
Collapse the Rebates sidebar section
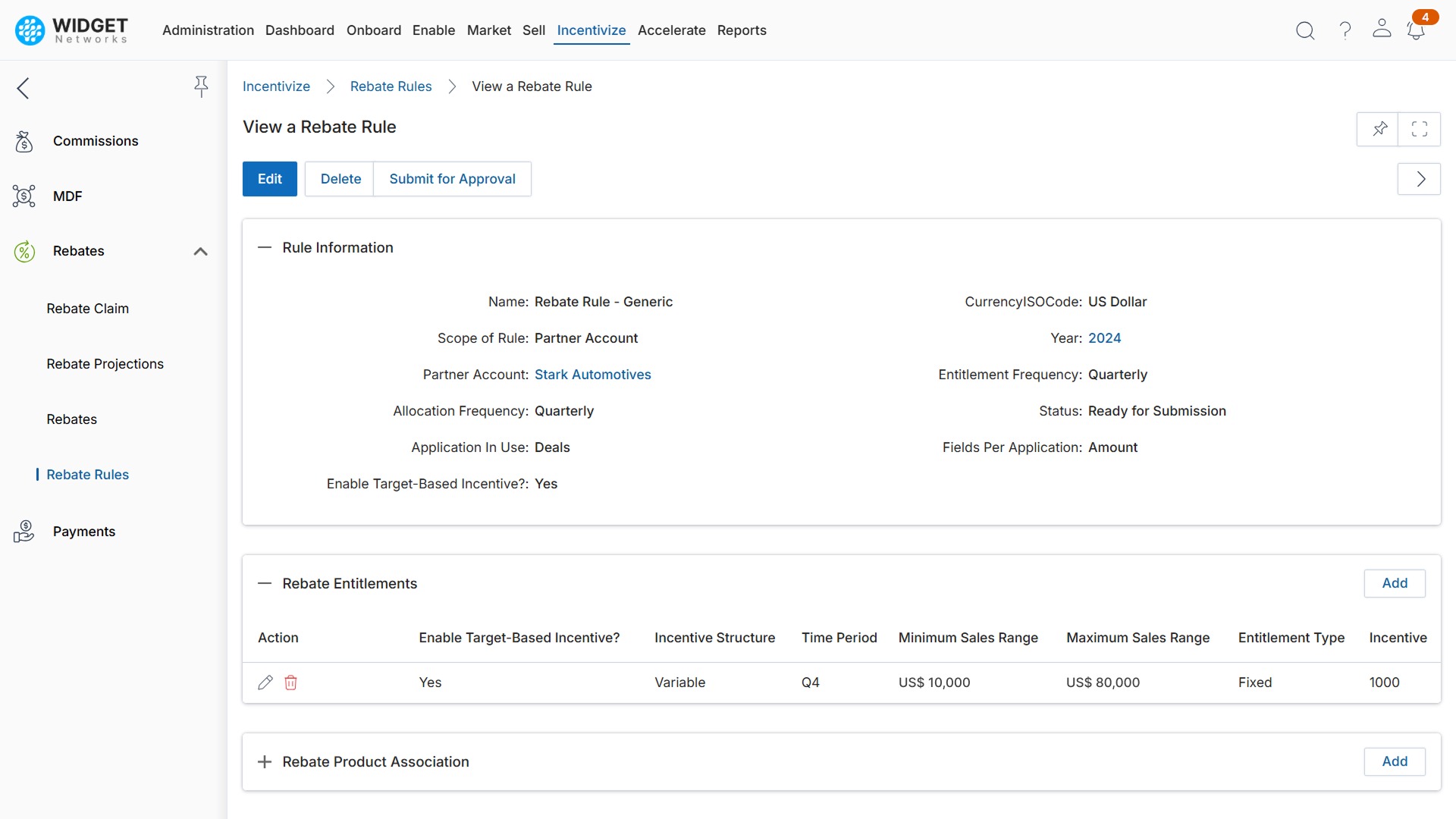pyautogui.click(x=200, y=251)
